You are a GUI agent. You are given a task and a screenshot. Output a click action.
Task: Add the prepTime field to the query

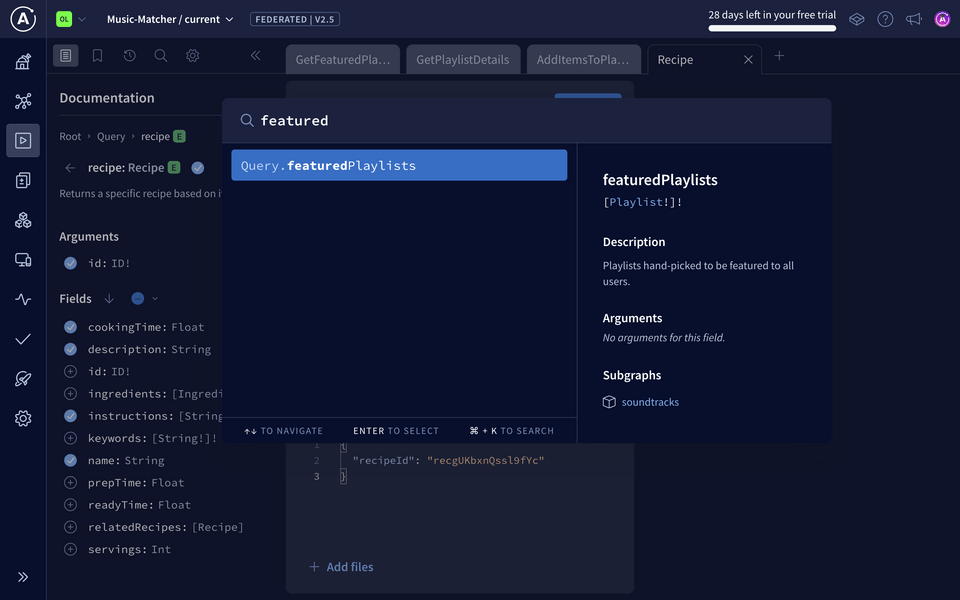pos(70,482)
